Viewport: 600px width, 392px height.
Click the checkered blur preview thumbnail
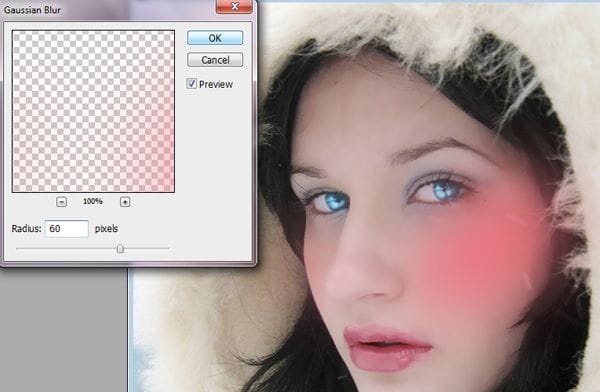point(93,111)
